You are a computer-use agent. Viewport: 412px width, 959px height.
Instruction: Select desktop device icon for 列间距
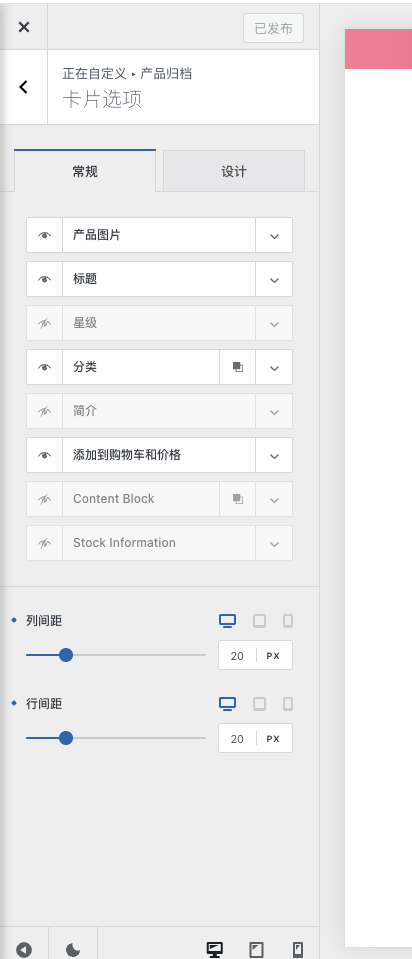[227, 621]
